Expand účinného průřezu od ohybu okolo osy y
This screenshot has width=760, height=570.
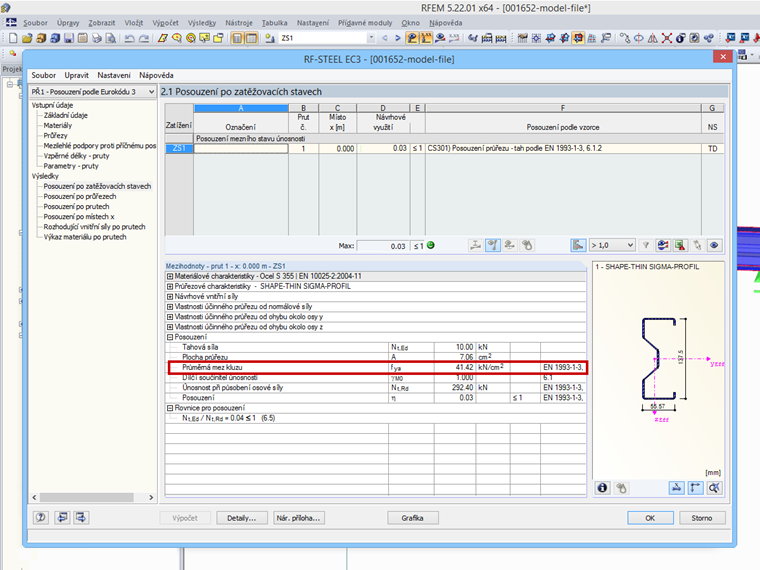click(170, 317)
